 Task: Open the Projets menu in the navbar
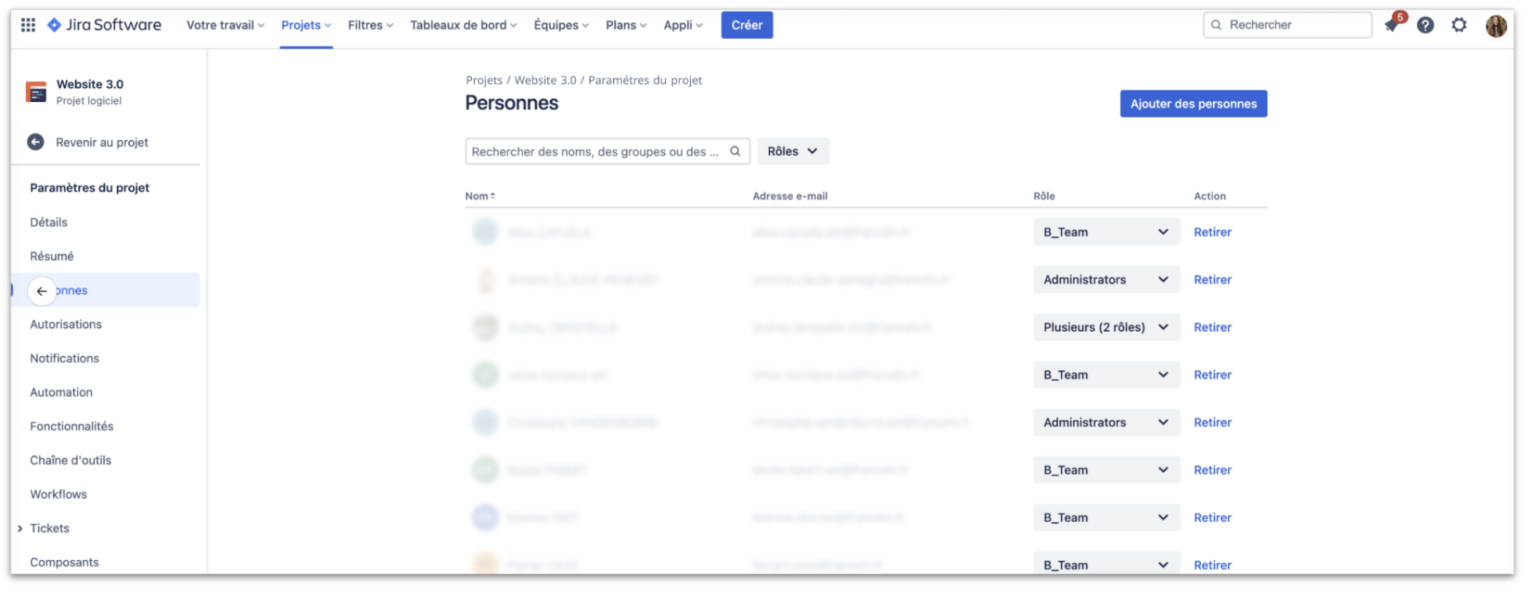point(305,25)
